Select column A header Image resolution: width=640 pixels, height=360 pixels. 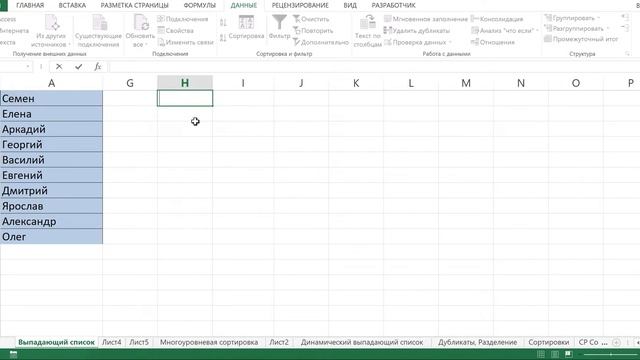pos(51,83)
